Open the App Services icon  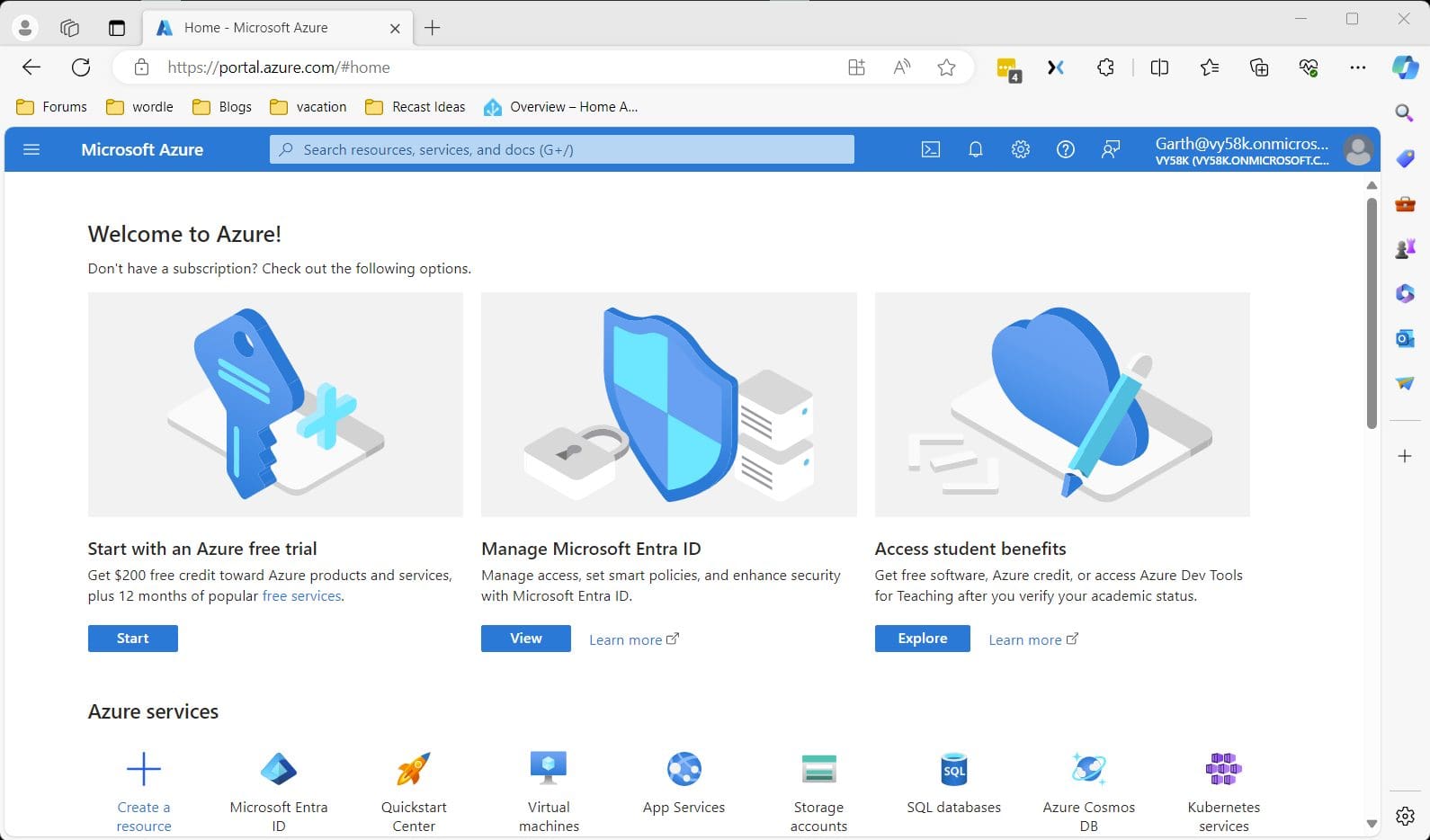pos(684,769)
